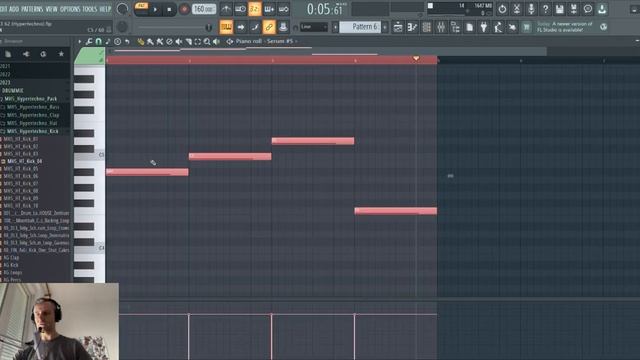Click the globe news icon
Screen dimensions: 640x360
603,27
